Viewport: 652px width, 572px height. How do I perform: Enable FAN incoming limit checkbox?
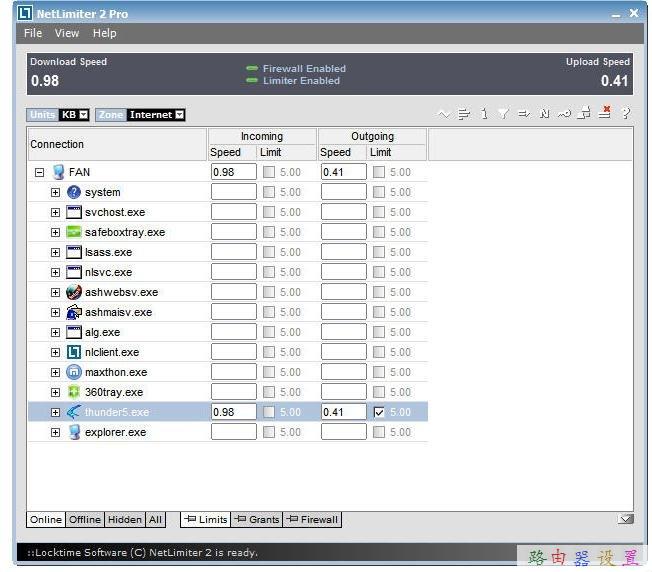pos(269,172)
